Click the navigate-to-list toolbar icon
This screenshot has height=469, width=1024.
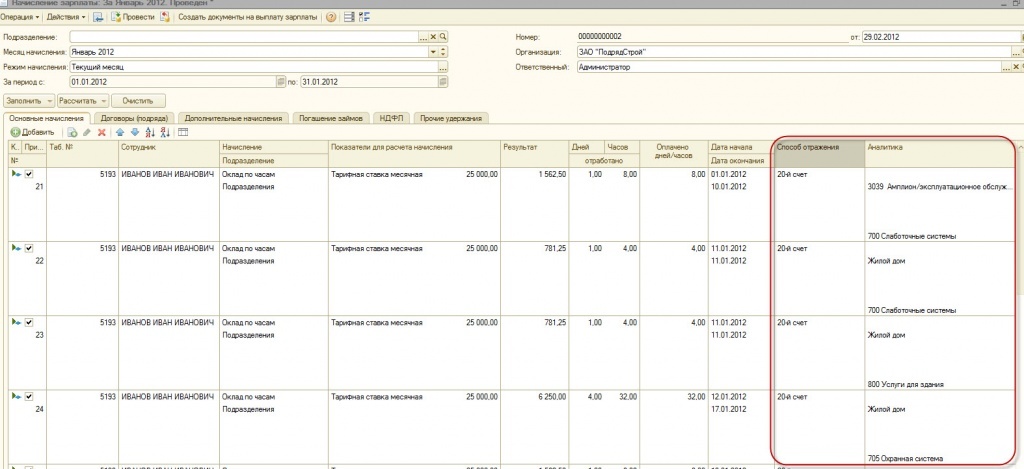click(98, 17)
